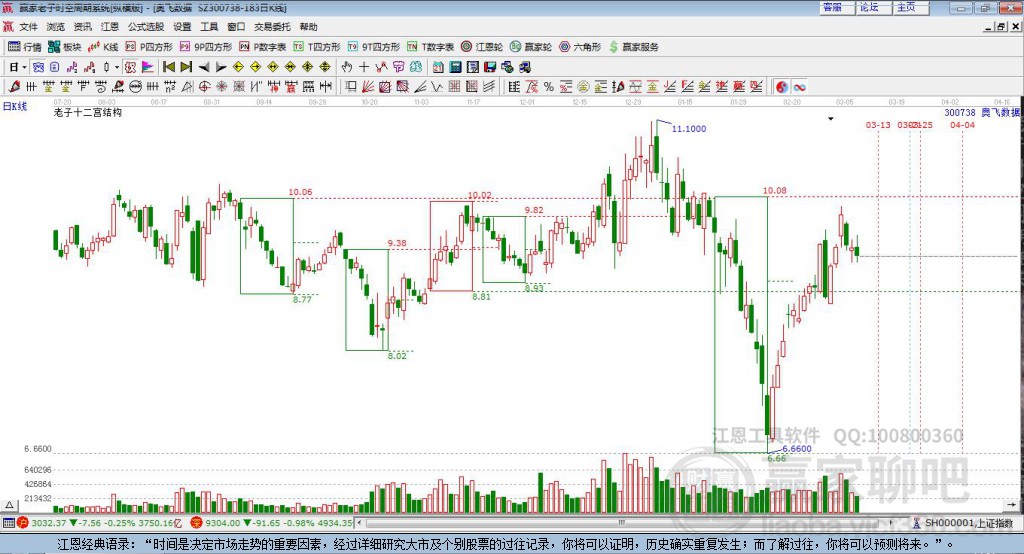The width and height of the screenshot is (1024, 554).
Task: Click the K线 toolbar button
Action: click(103, 47)
